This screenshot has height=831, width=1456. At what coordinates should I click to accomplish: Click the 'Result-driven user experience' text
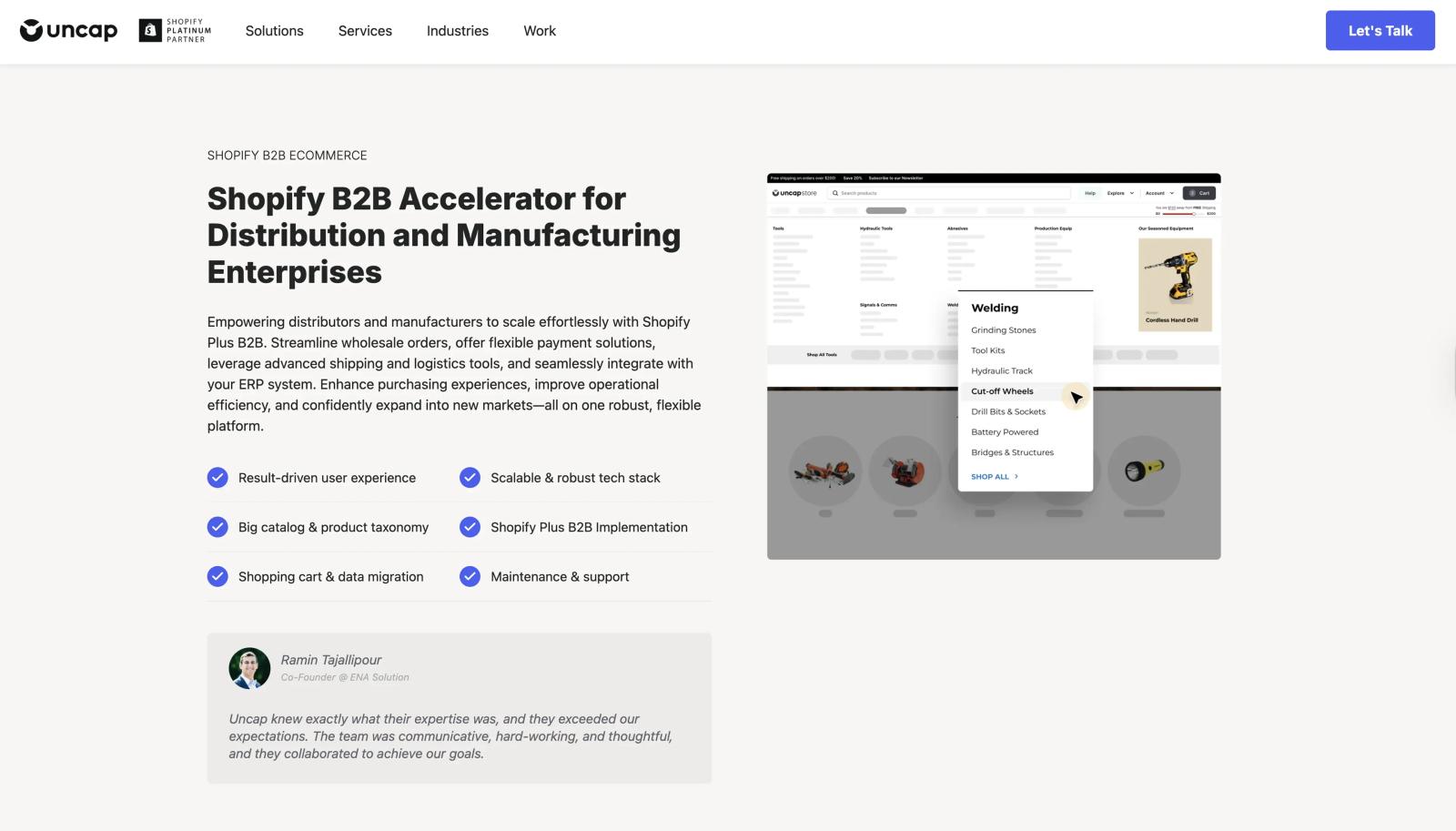pyautogui.click(x=327, y=478)
